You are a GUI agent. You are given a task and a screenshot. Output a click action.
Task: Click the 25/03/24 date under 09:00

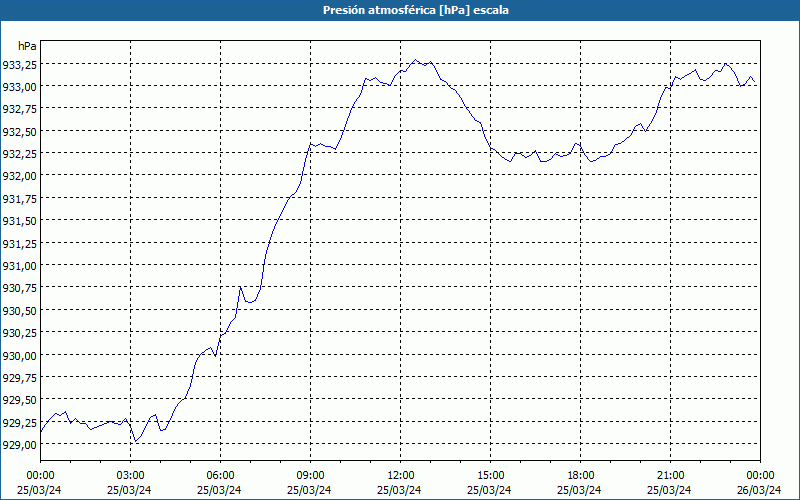[309, 490]
